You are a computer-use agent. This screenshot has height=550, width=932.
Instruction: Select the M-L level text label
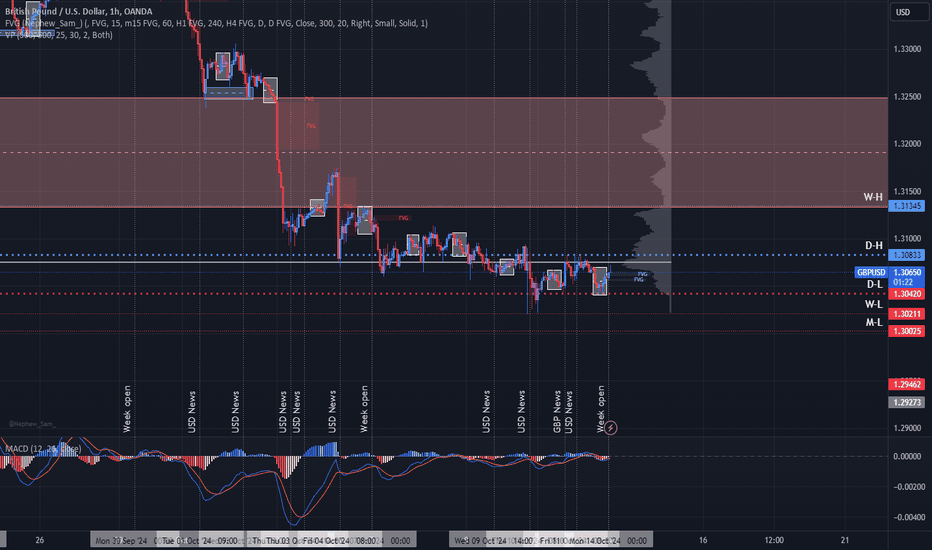(874, 322)
